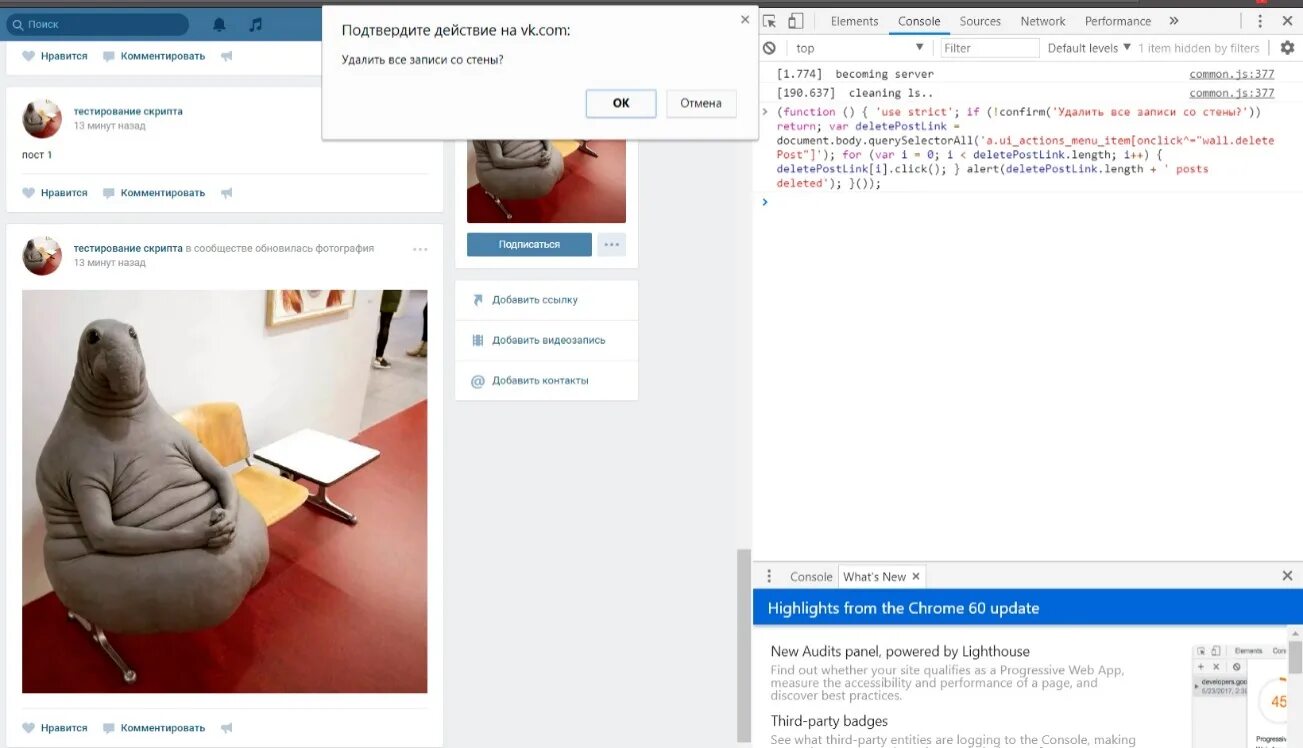Image resolution: width=1303 pixels, height=748 pixels.
Task: Open VK music note icon
Action: click(256, 24)
